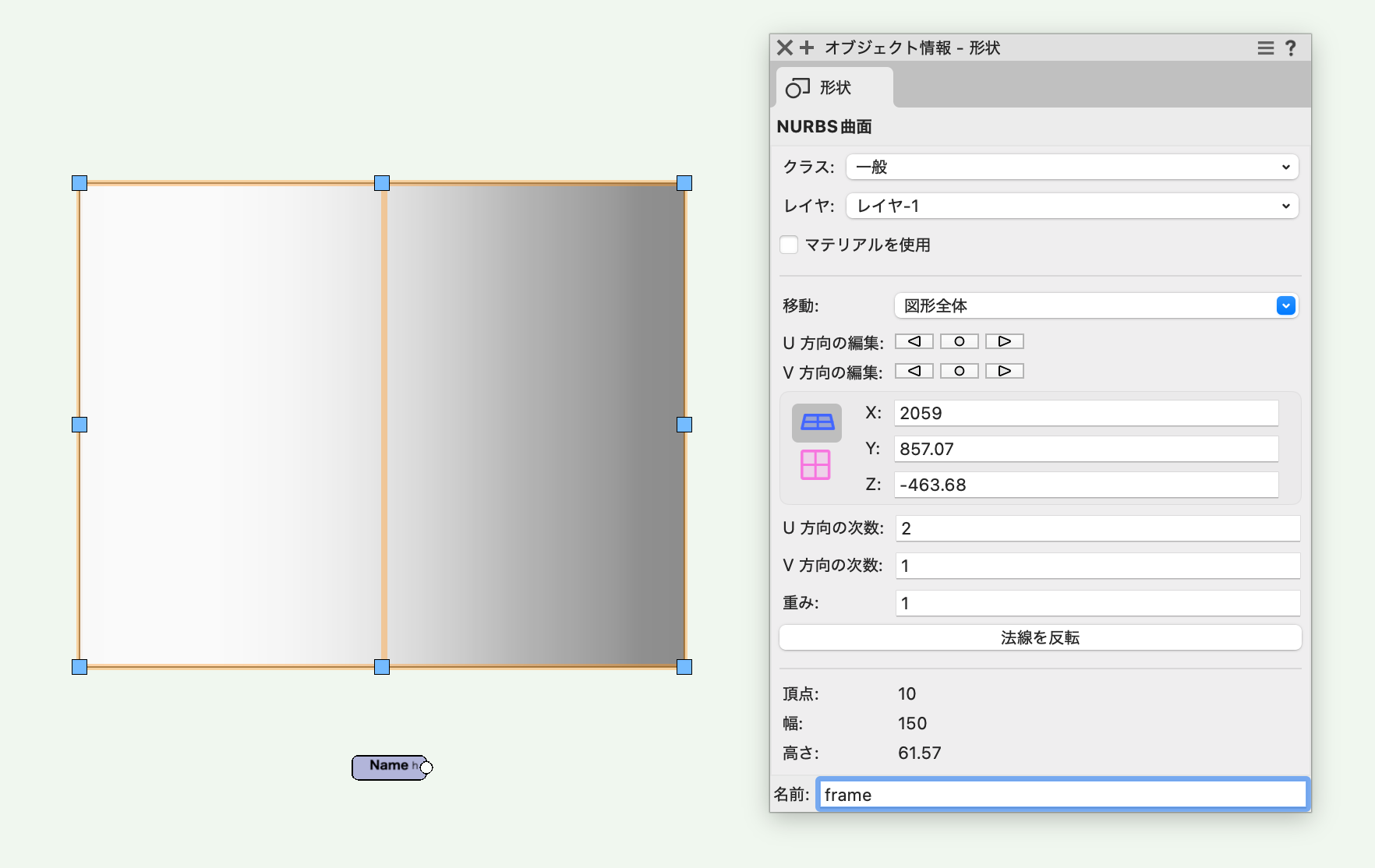Click V direction next vertex arrow

(x=1004, y=371)
